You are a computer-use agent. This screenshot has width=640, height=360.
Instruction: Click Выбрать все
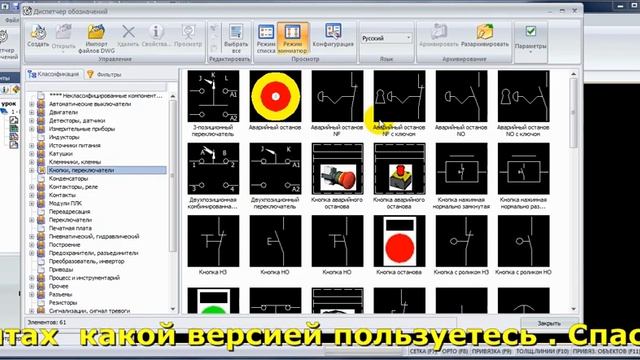[236, 39]
